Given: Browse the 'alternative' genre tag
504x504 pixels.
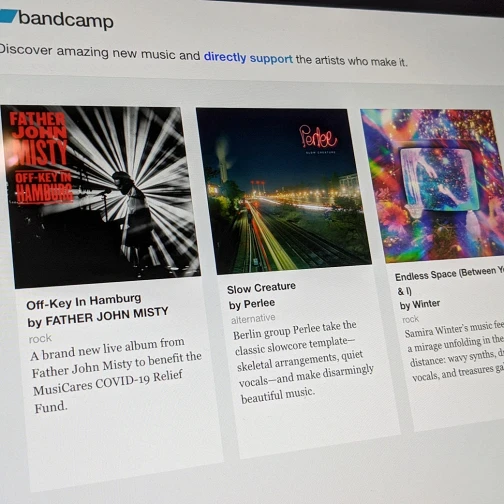Looking at the screenshot, I should 253,319.
